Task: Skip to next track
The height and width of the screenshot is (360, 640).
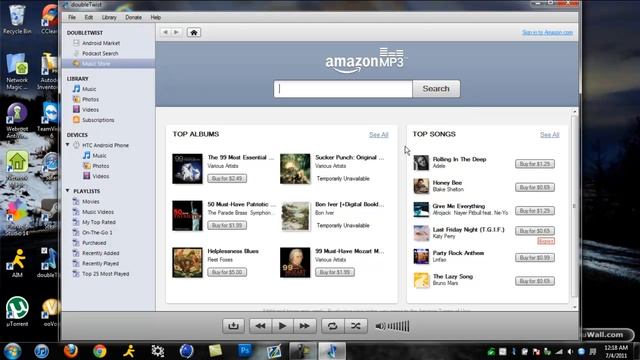Action: pos(304,326)
